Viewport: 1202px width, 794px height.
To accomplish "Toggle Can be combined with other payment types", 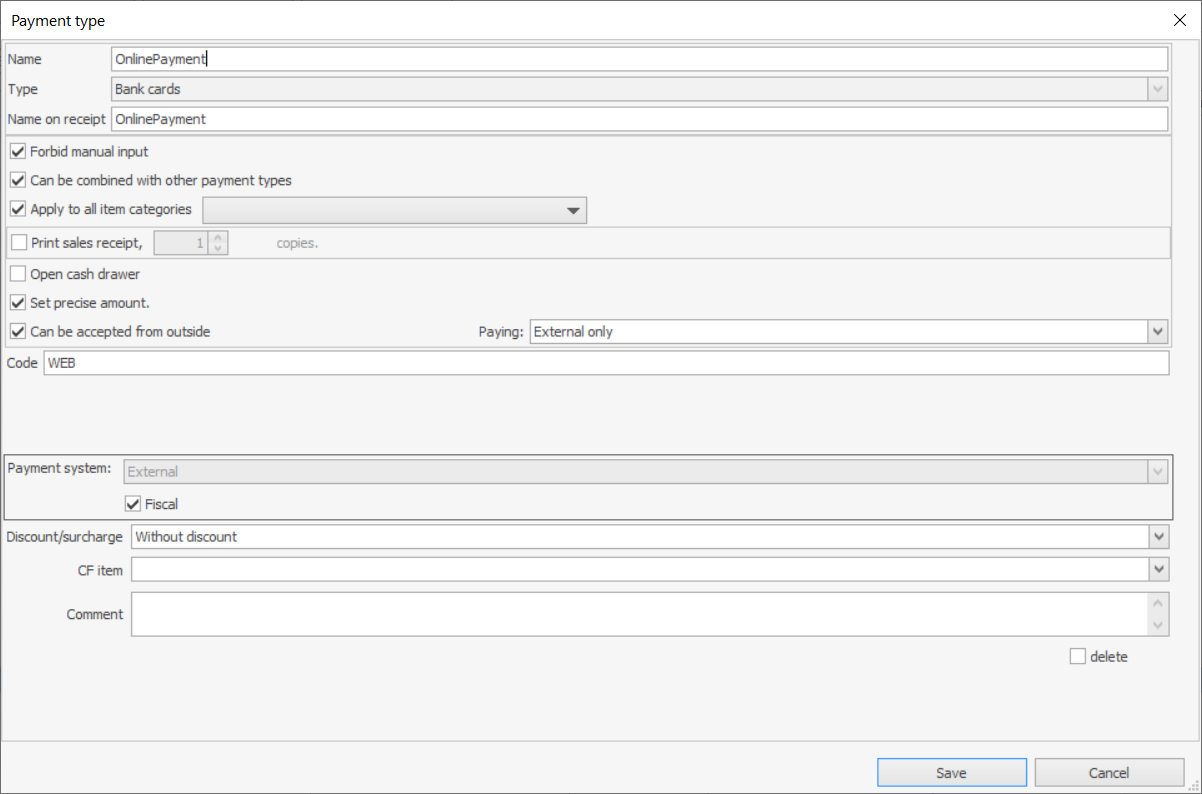I will (18, 181).
